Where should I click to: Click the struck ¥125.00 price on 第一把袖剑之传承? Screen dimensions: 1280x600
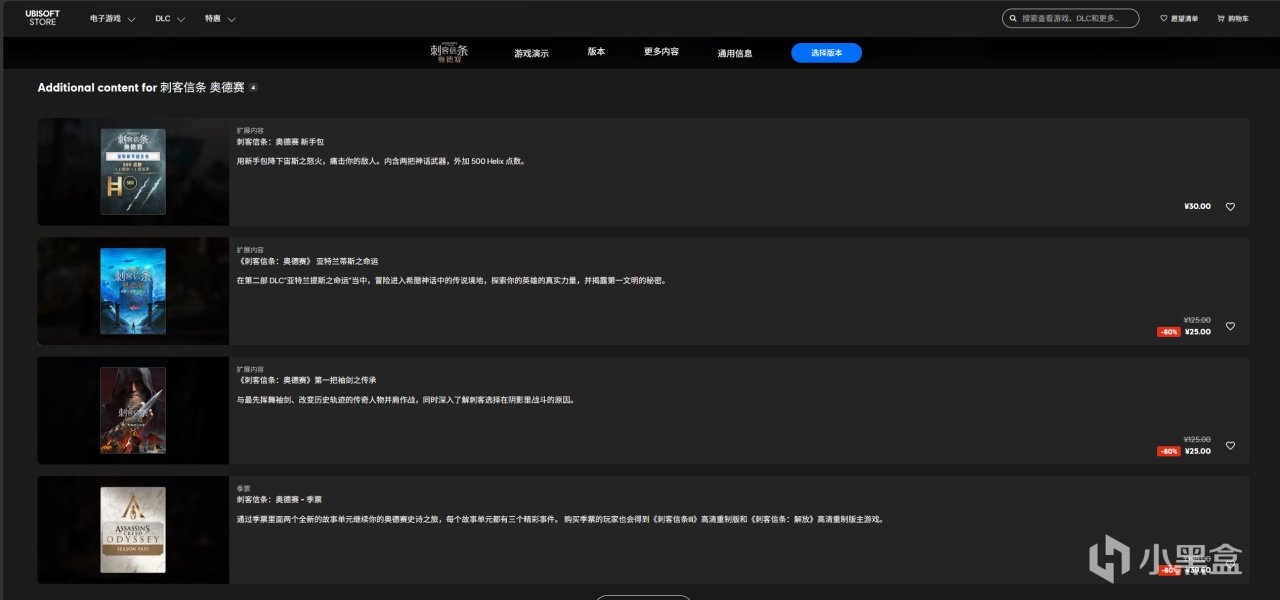click(1197, 439)
